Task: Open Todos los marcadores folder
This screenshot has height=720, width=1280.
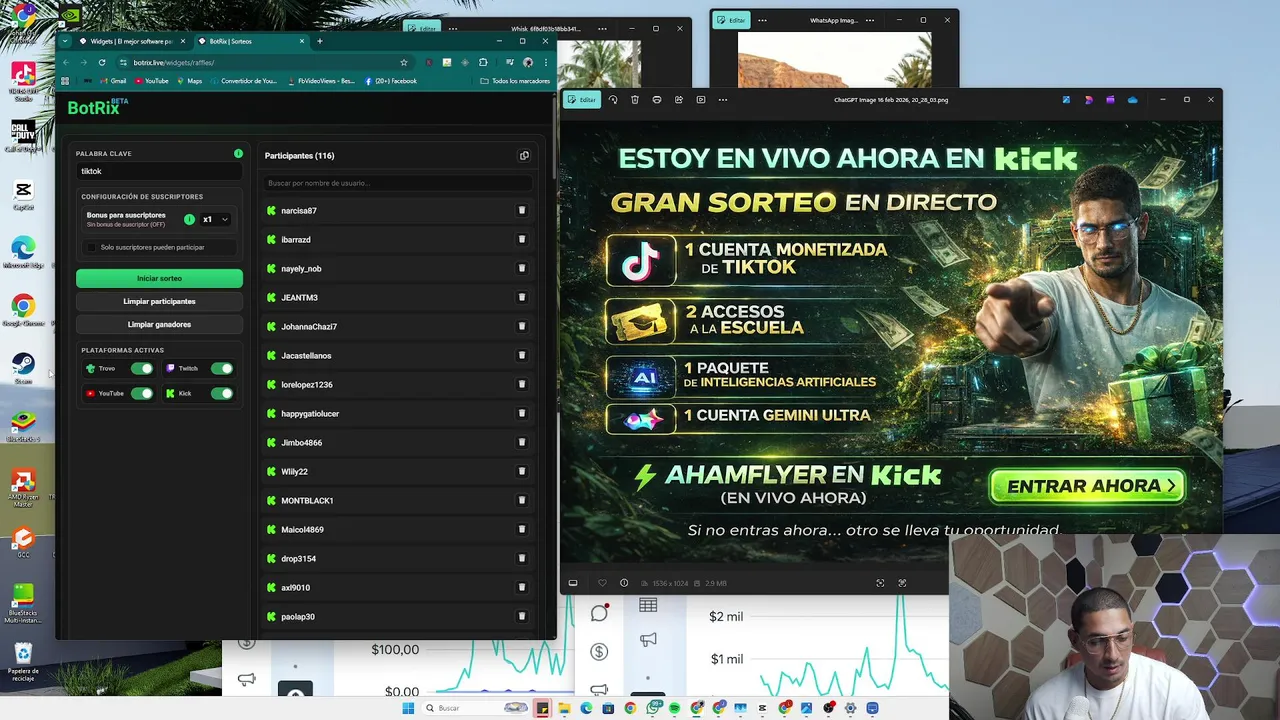Action: (515, 81)
